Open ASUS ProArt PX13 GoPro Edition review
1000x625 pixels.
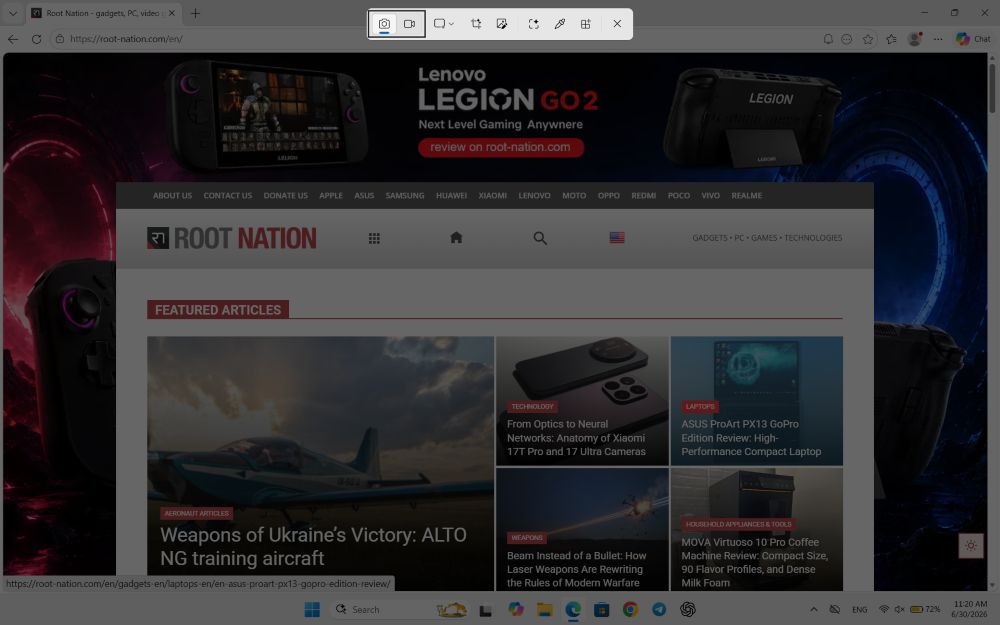(751, 438)
